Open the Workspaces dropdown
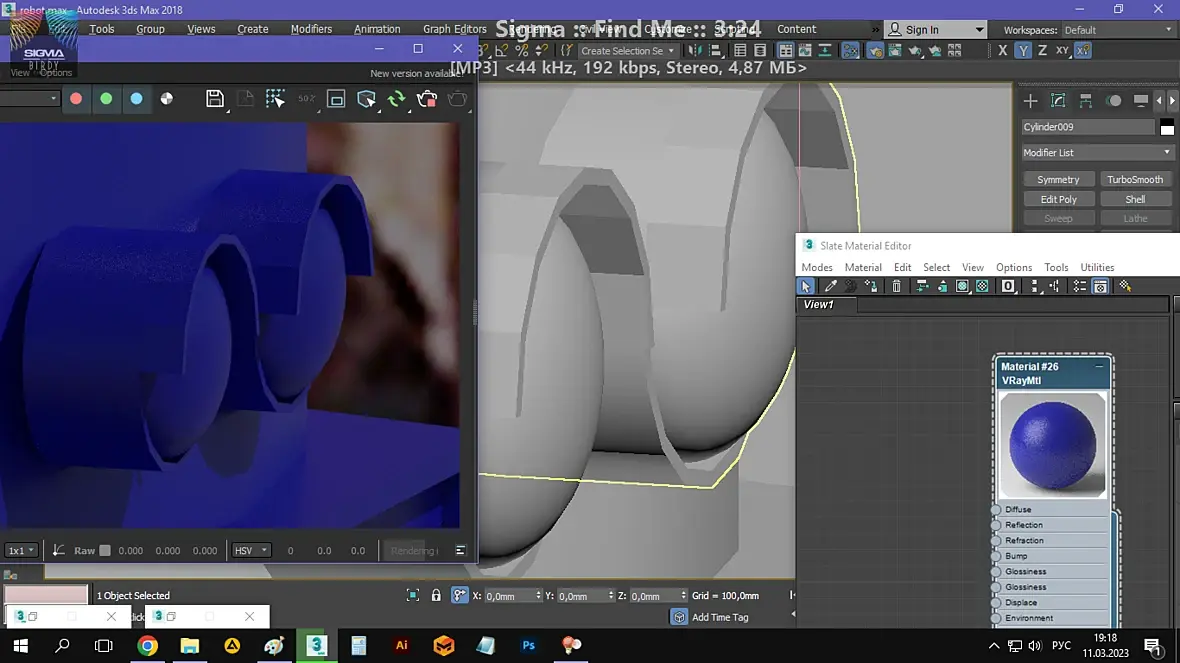1180x663 pixels. coord(1117,30)
